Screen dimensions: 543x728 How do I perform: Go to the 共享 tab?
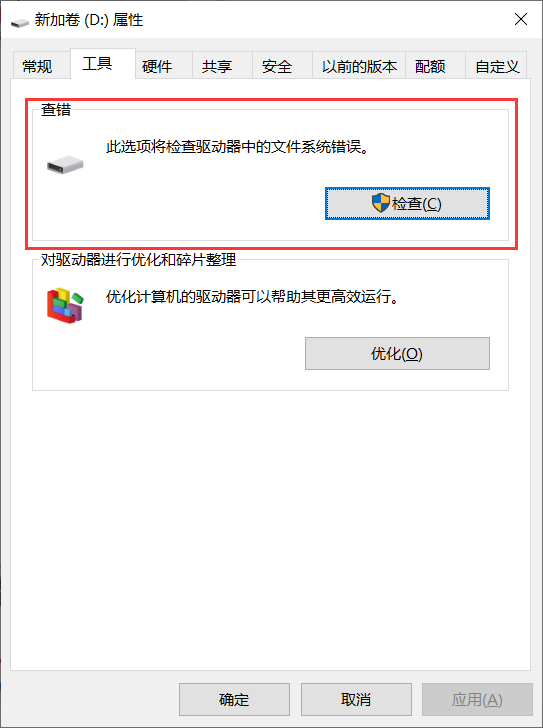pyautogui.click(x=217, y=66)
